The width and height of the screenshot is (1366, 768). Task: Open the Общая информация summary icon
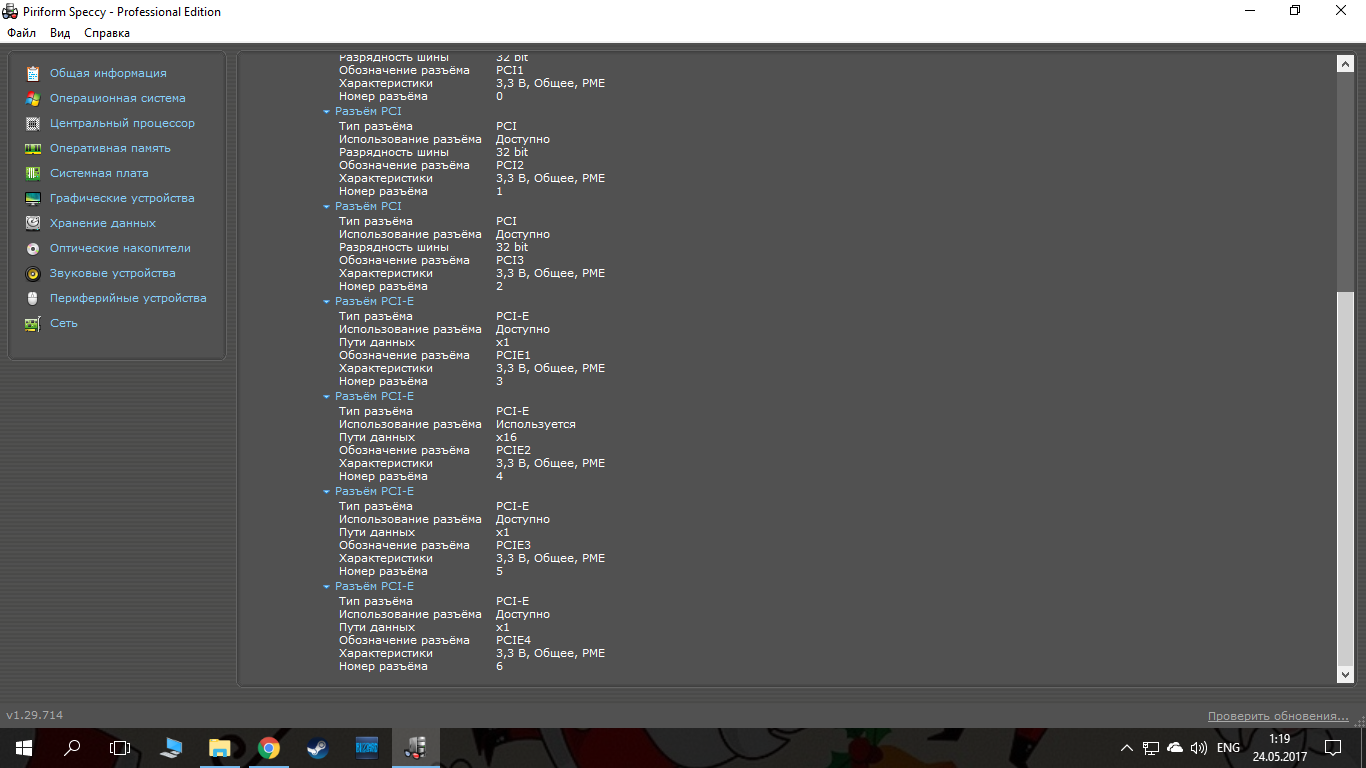click(x=33, y=73)
